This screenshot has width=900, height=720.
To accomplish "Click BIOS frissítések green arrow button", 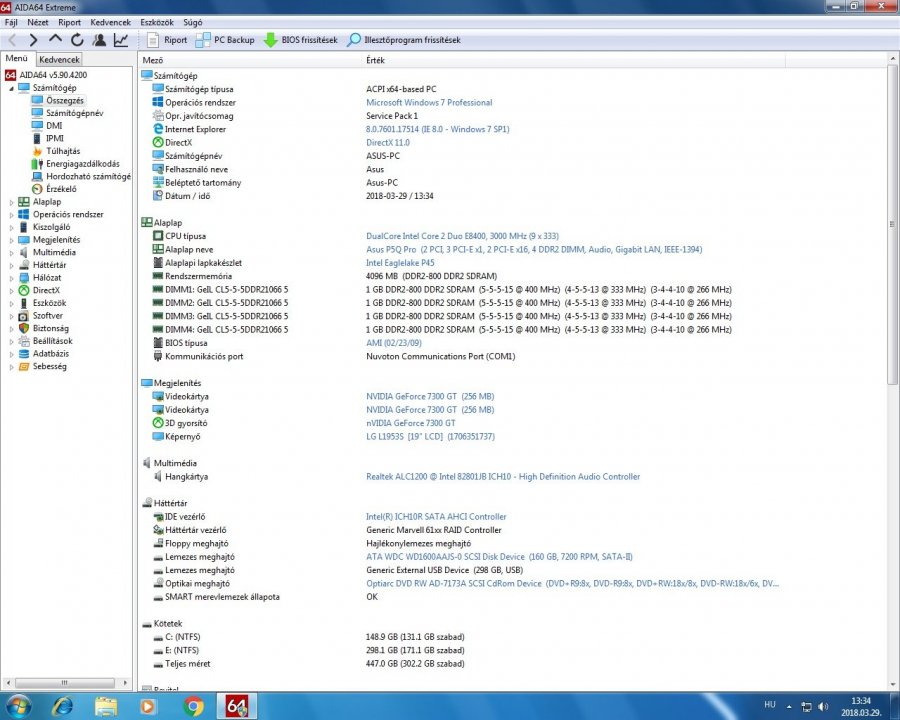I will [300, 40].
